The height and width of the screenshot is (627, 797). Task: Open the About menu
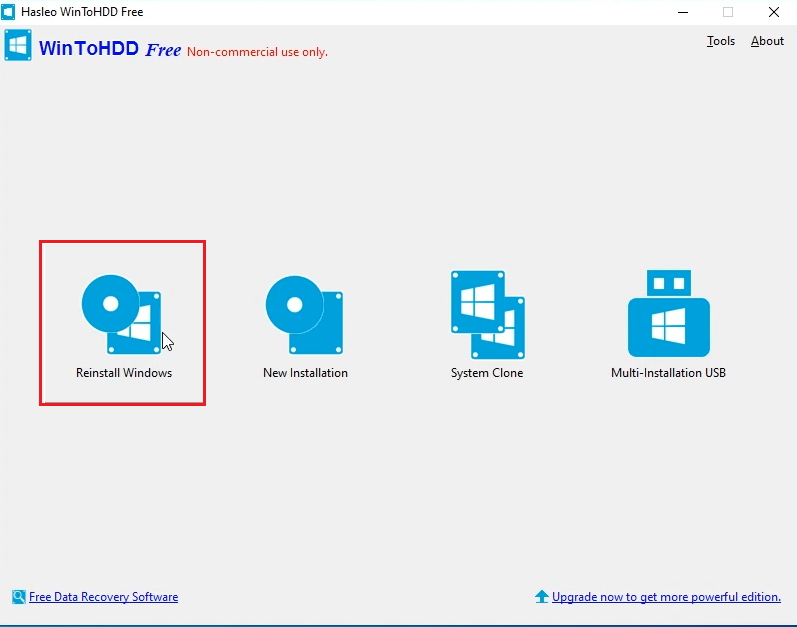(767, 41)
